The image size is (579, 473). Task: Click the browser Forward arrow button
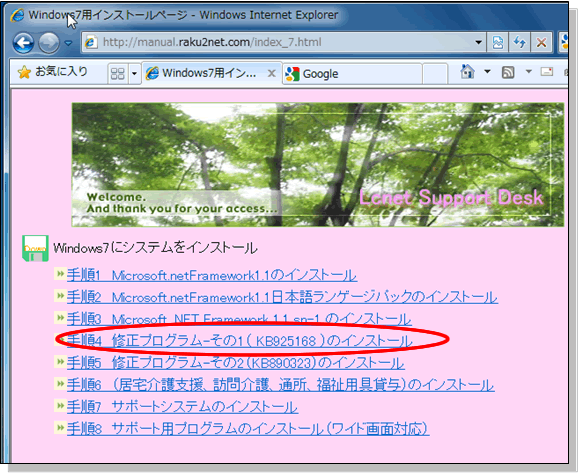(x=49, y=43)
